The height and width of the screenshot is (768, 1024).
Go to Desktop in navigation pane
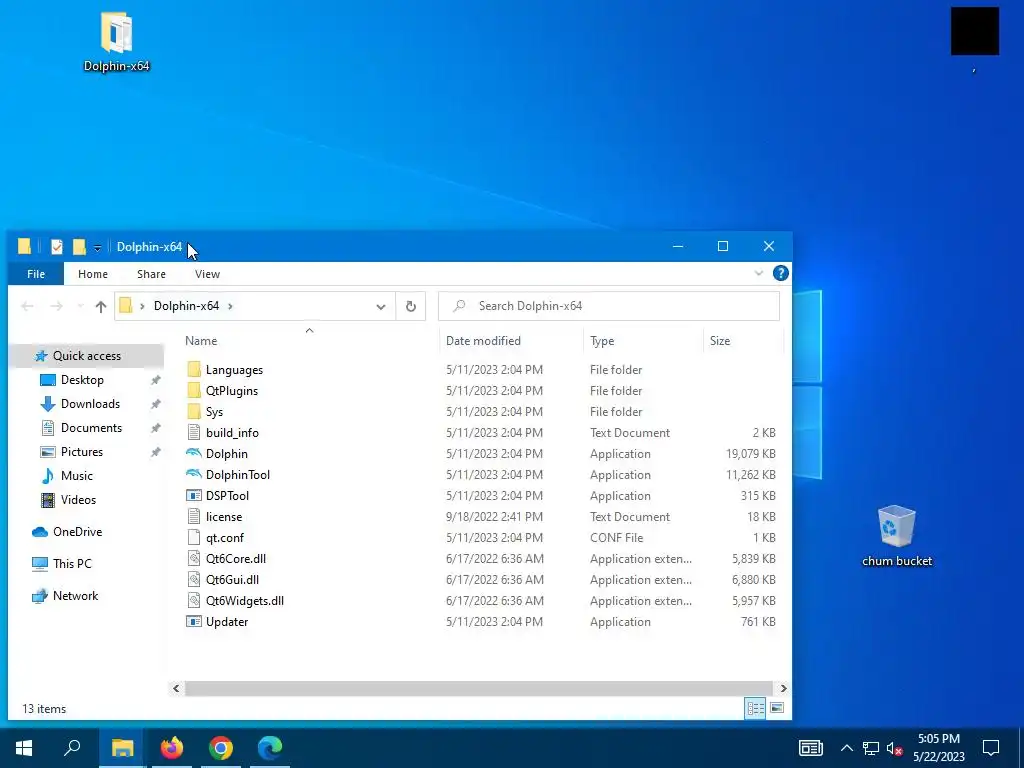82,380
